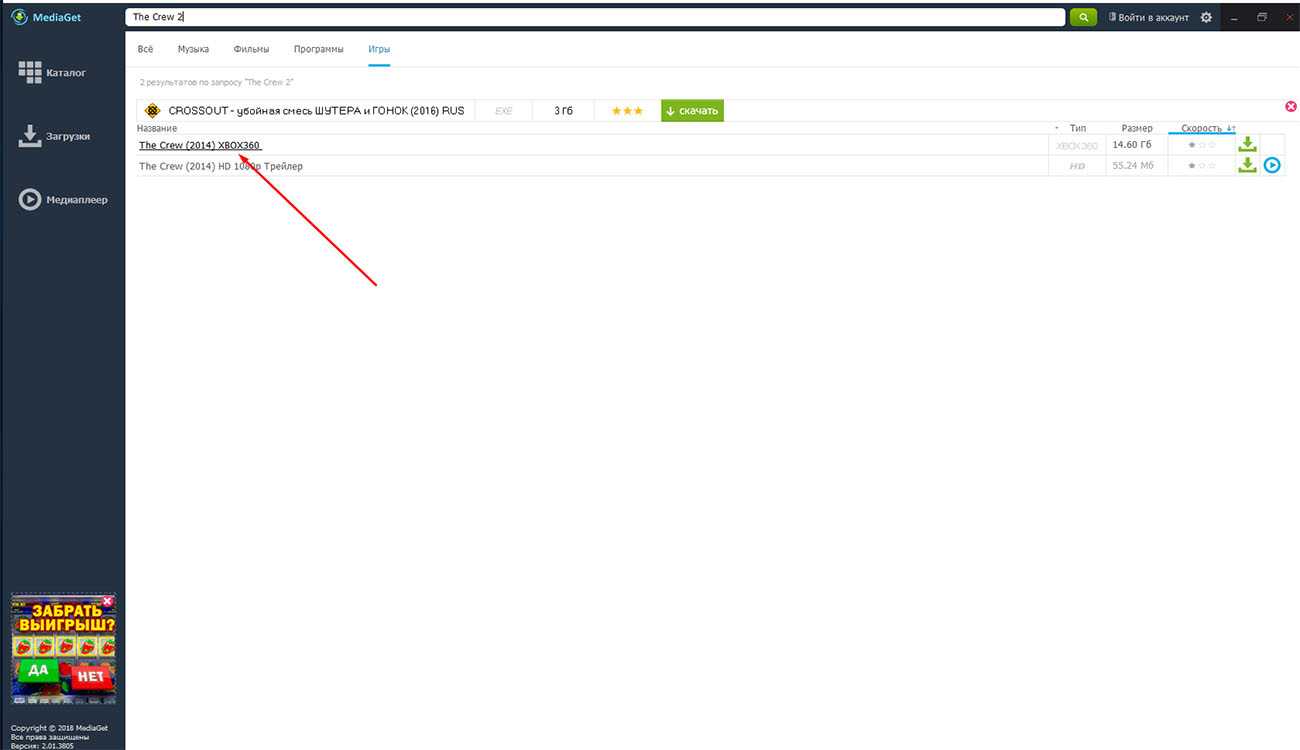
Task: Click the green скачать button for CROSSOUT
Action: click(x=692, y=110)
